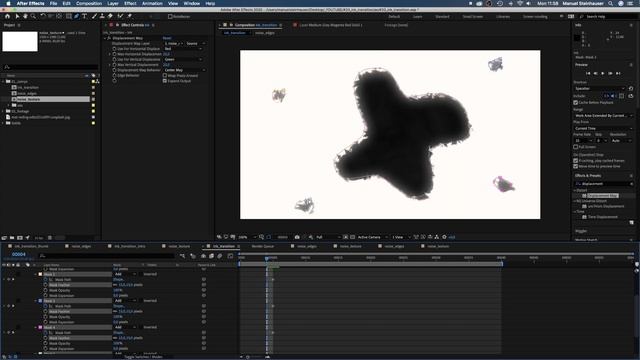Step to next frame in Preview panel
The height and width of the screenshot is (360, 640).
coord(610,73)
